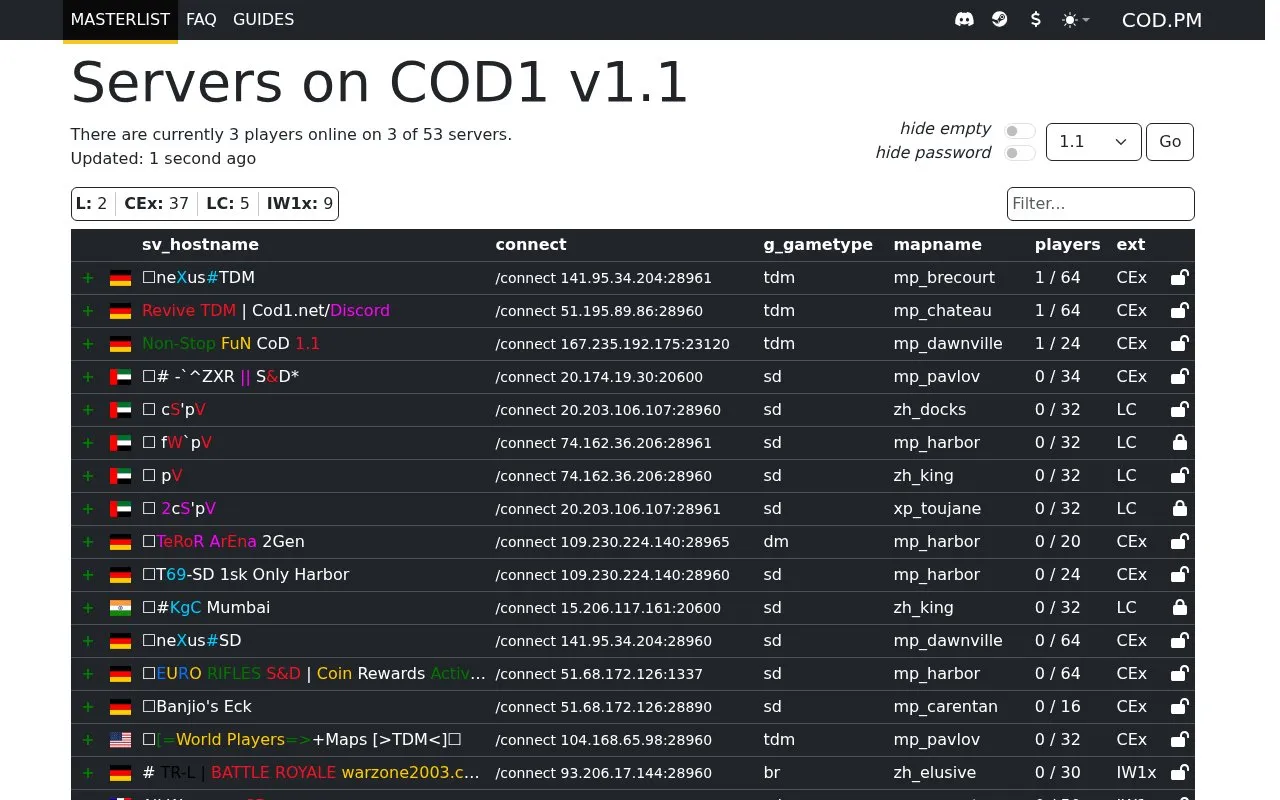
Task: Click the IW1x: 9 count filter
Action: click(x=300, y=204)
